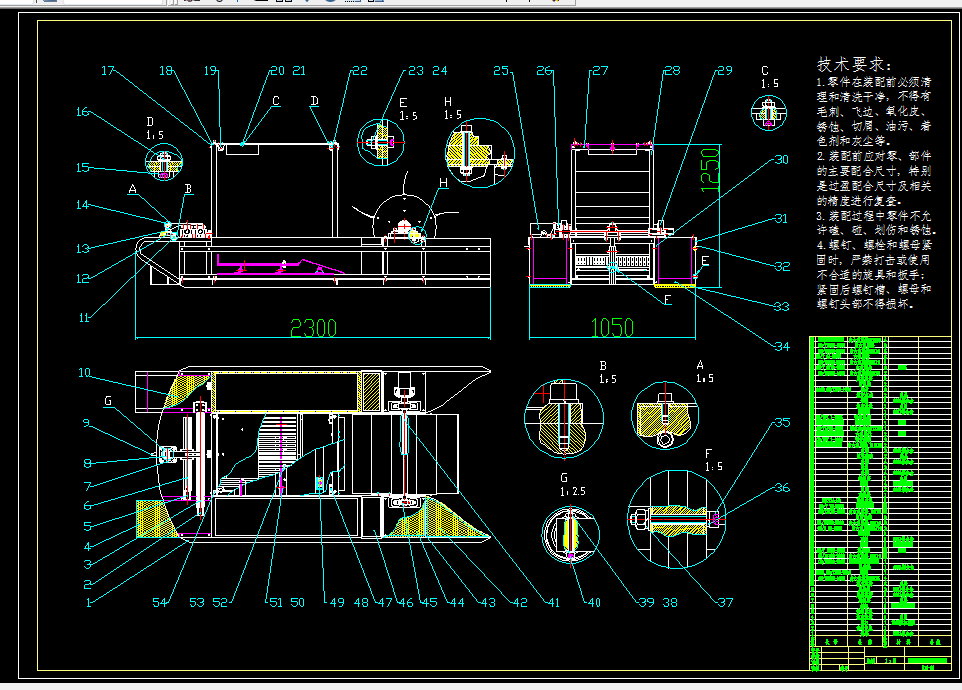Screen dimensions: 962x690
Task: Click part callout number 3
Action: 87,564
